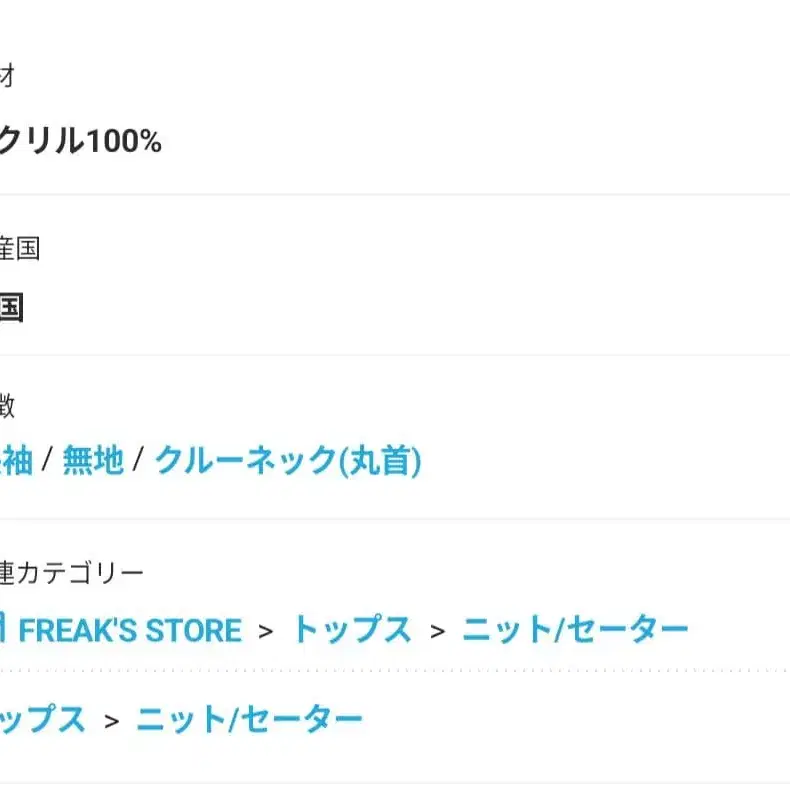Select トップス in the FREAK'S STORE breadcrumb
The height and width of the screenshot is (790, 790).
[x=351, y=630]
